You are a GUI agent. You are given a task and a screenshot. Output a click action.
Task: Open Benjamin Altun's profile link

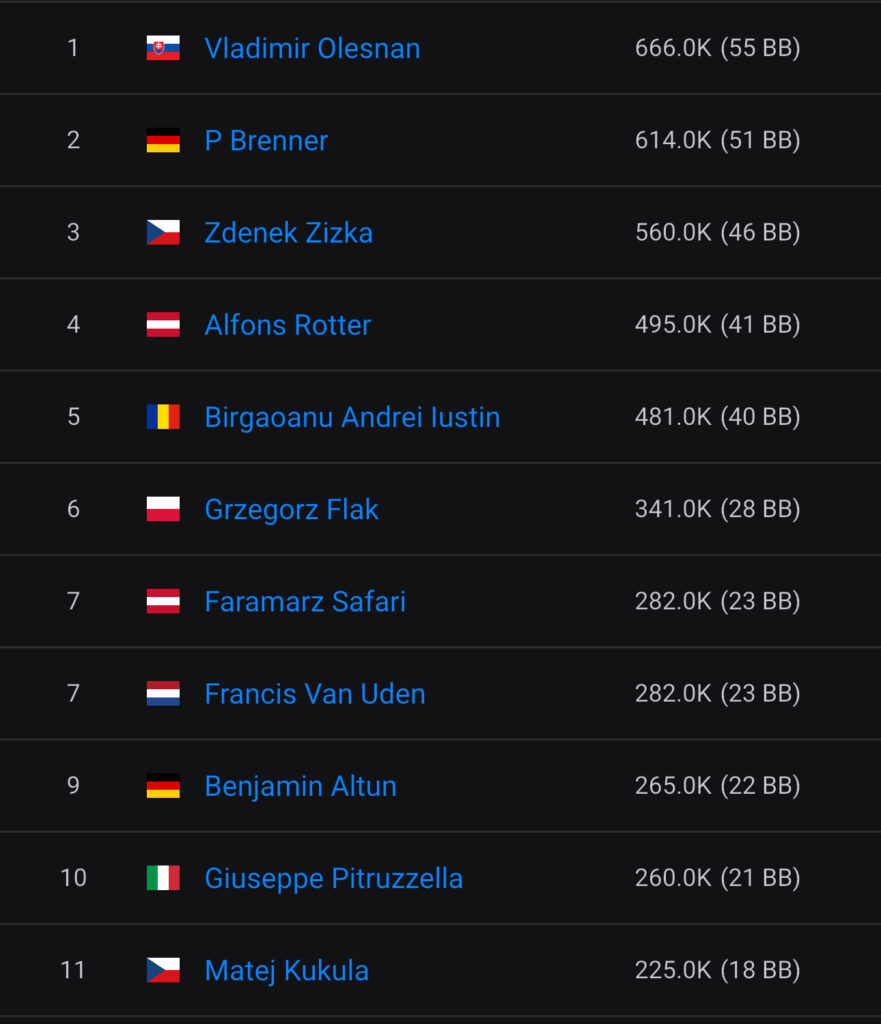[x=300, y=786]
